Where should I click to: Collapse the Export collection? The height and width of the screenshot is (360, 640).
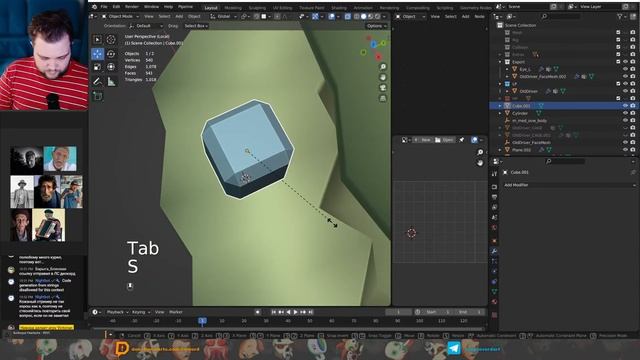tap(500, 62)
